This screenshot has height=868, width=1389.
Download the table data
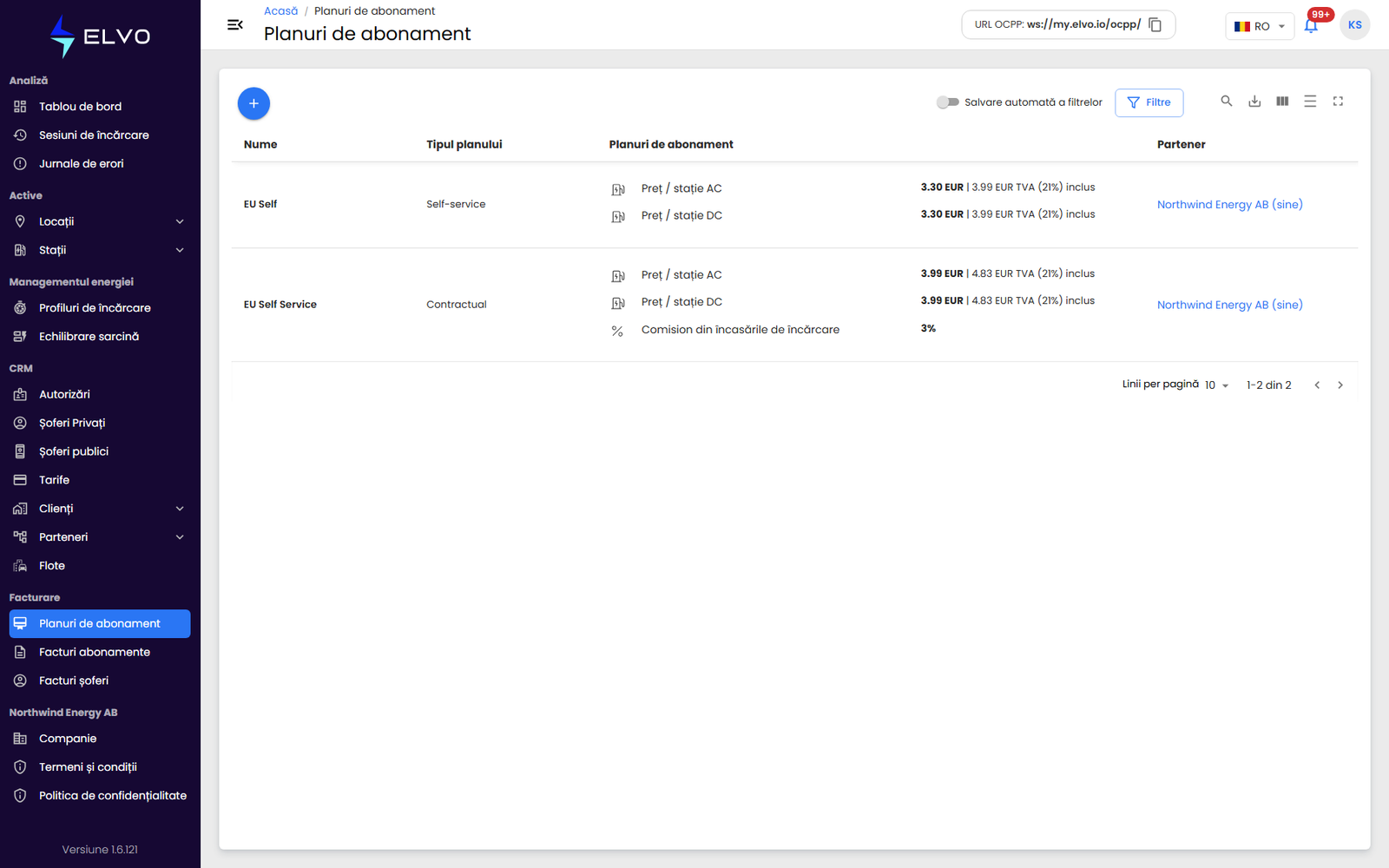click(1254, 102)
